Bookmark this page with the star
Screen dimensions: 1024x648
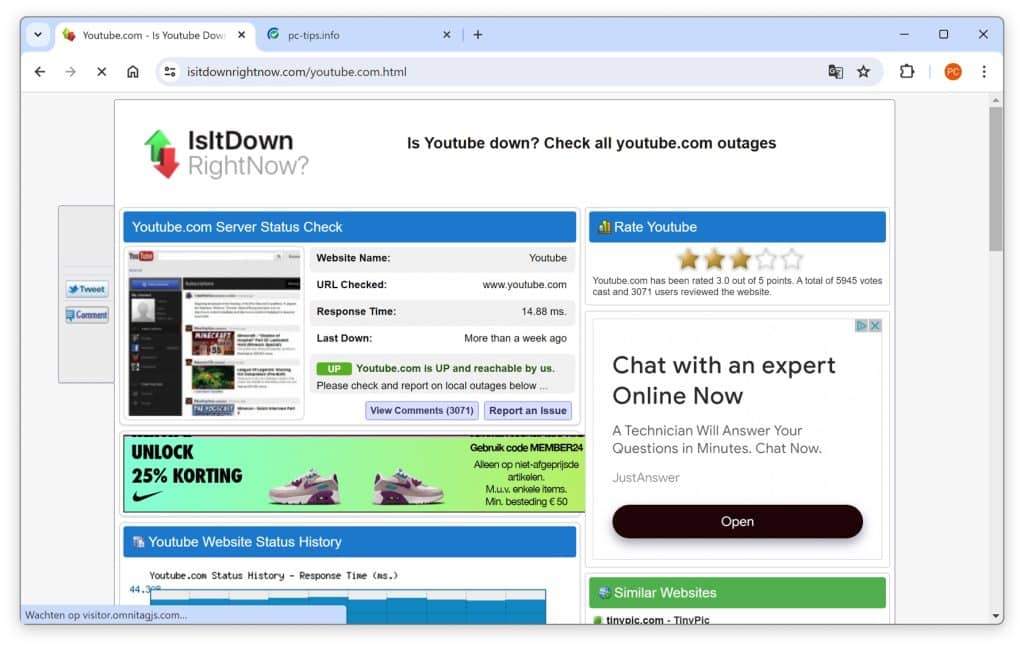[863, 72]
